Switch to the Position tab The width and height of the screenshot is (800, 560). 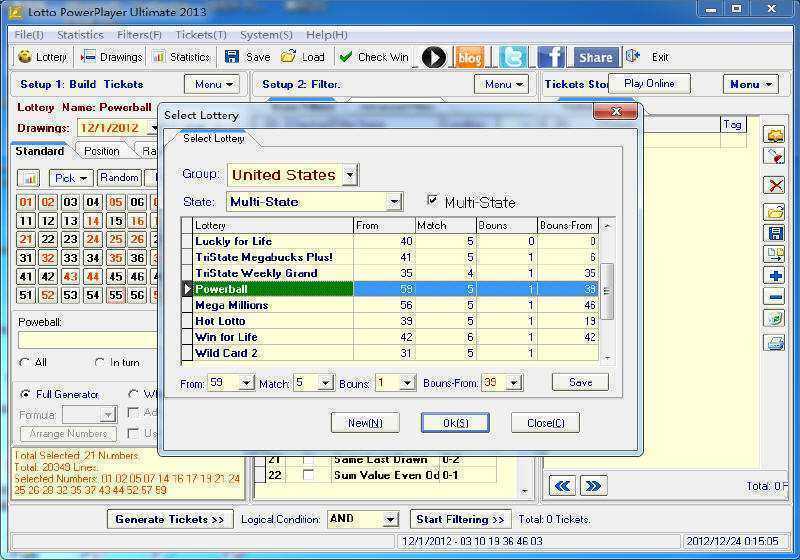coord(102,151)
